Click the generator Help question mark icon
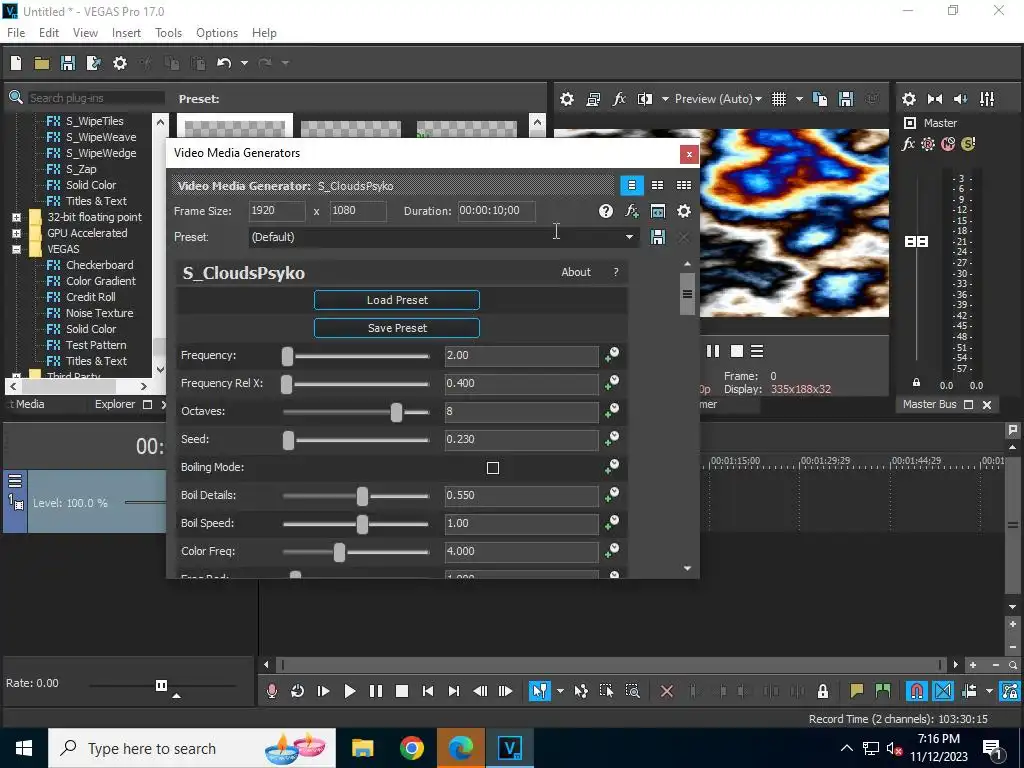The width and height of the screenshot is (1024, 768). coord(606,211)
